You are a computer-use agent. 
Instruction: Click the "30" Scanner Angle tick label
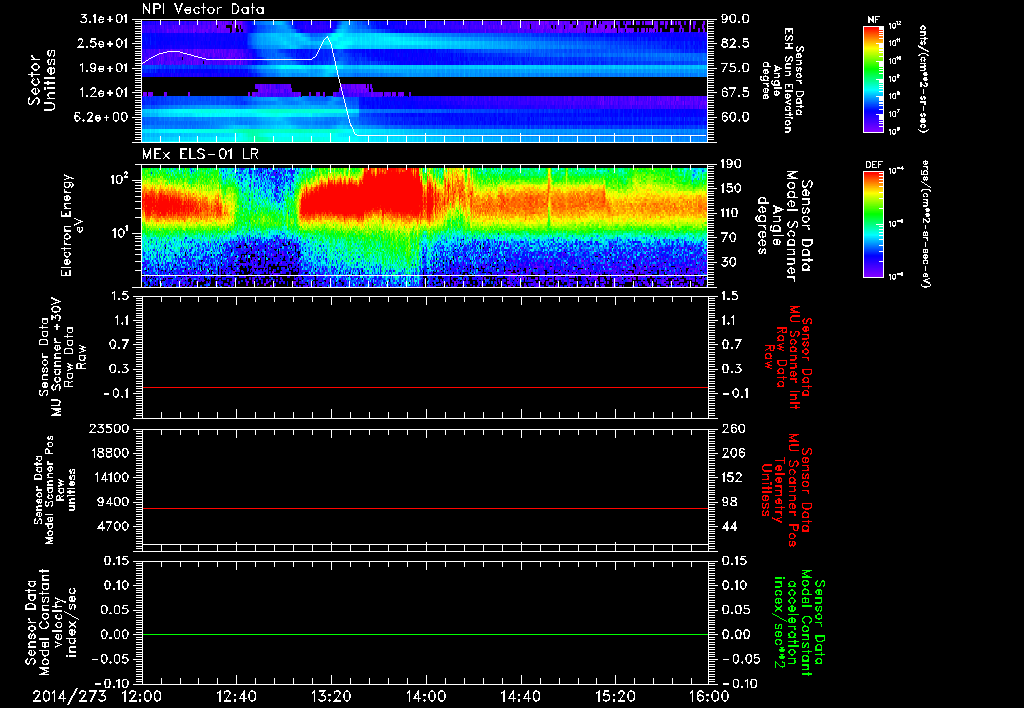point(729,263)
